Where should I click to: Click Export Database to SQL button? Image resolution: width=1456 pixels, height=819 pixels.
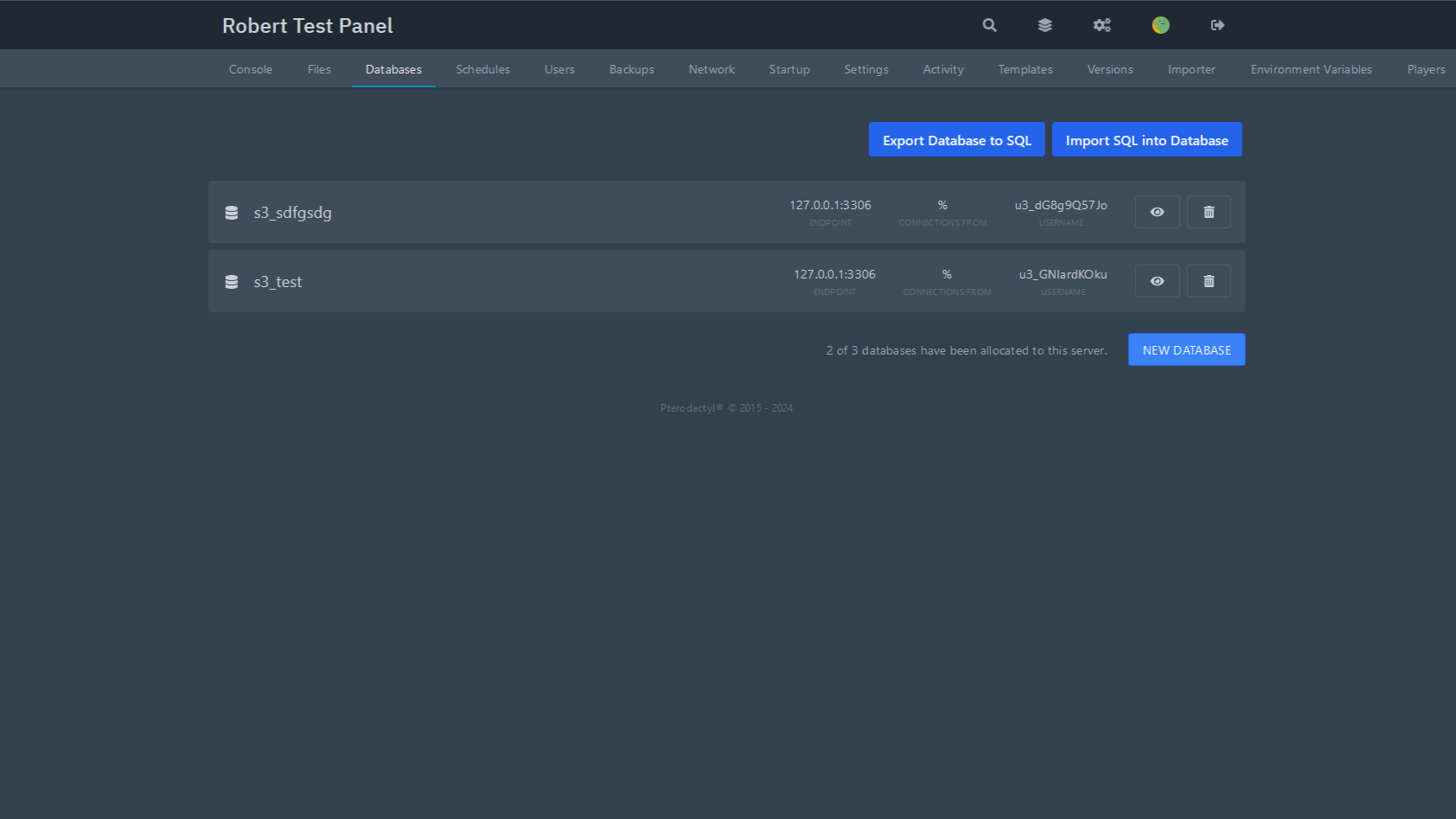956,140
